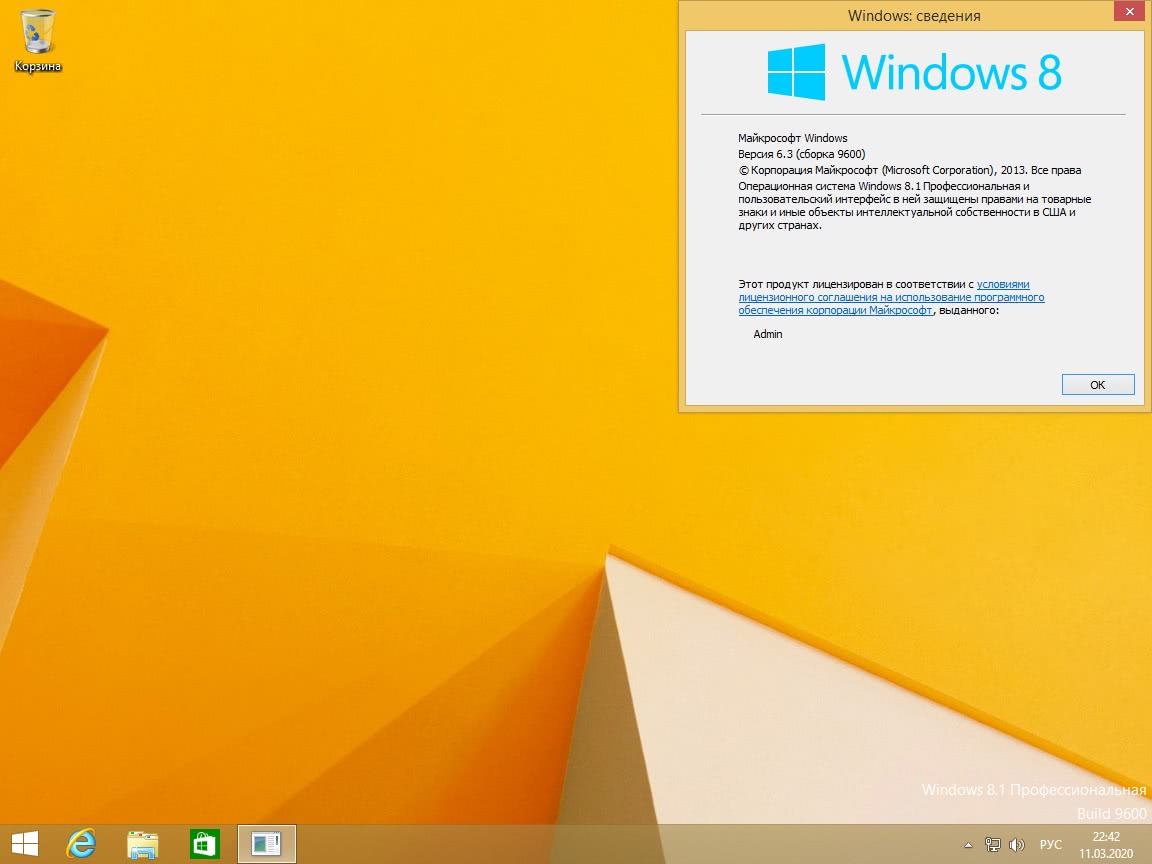Viewport: 1152px width, 864px height.
Task: Click the 'Admin' licensee name text
Action: tap(768, 334)
